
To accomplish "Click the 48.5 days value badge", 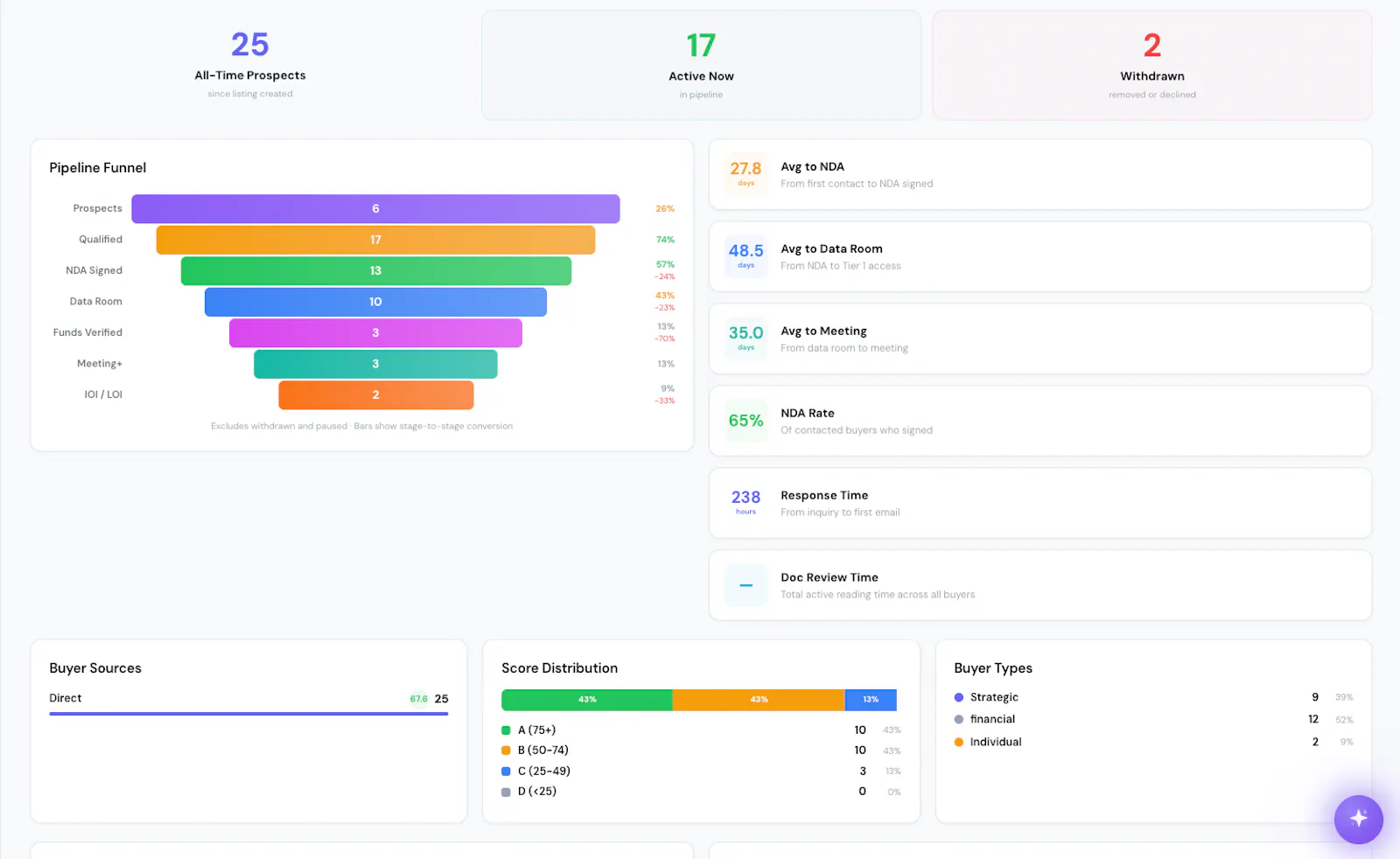I will click(745, 256).
